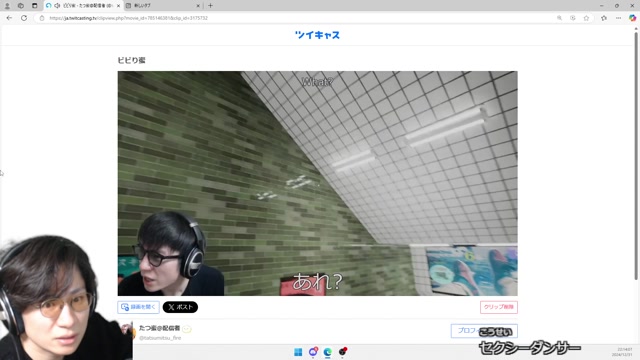Open the Windows Start button on the taskbar
The image size is (640, 360).
coord(298,352)
